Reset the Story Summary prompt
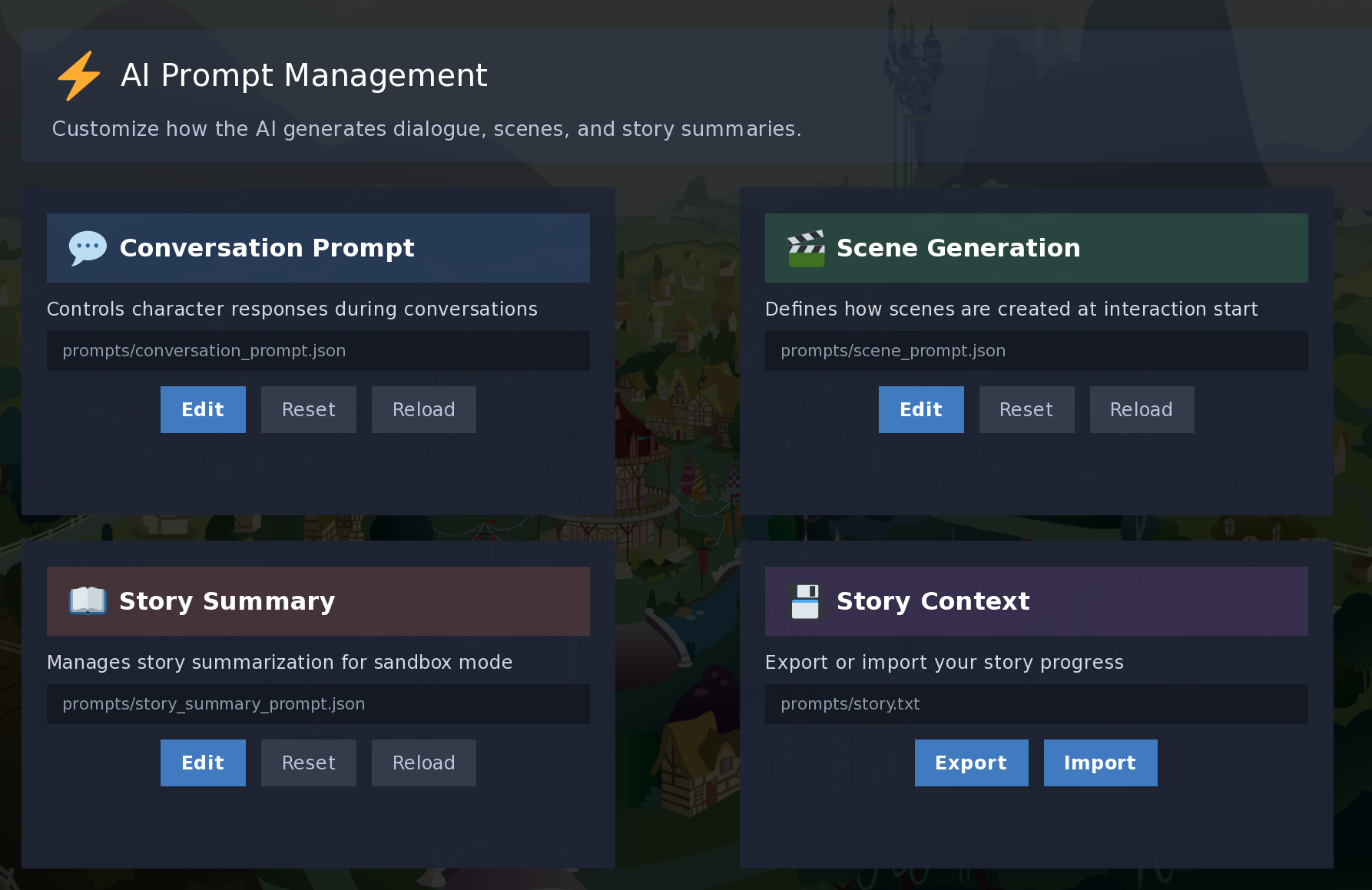Screen dimensions: 1372x890 pyautogui.click(x=309, y=763)
